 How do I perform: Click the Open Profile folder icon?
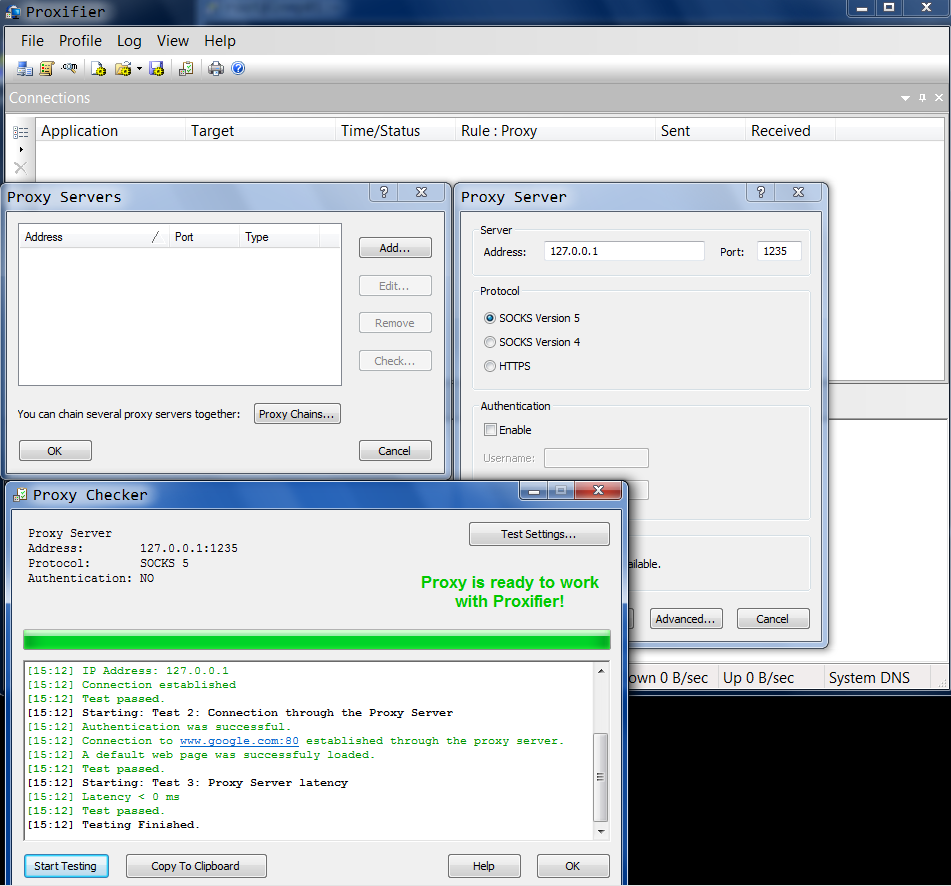point(123,69)
